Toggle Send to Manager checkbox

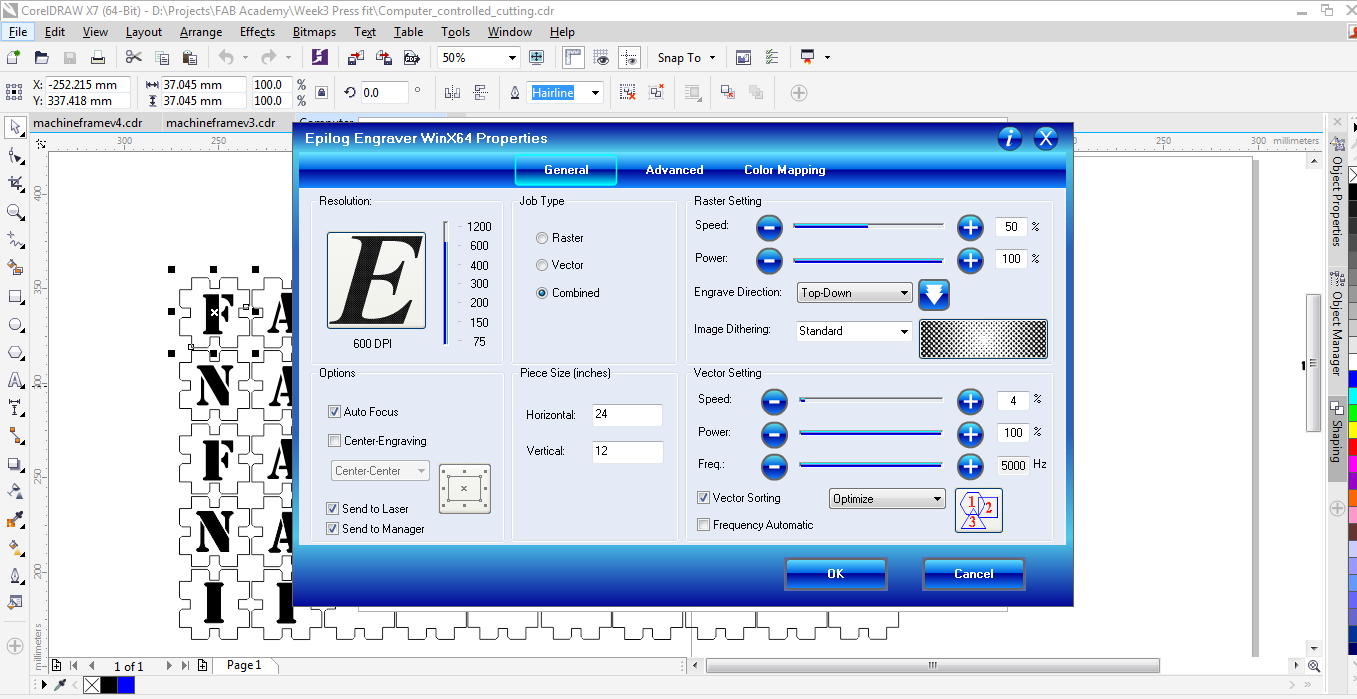[333, 529]
